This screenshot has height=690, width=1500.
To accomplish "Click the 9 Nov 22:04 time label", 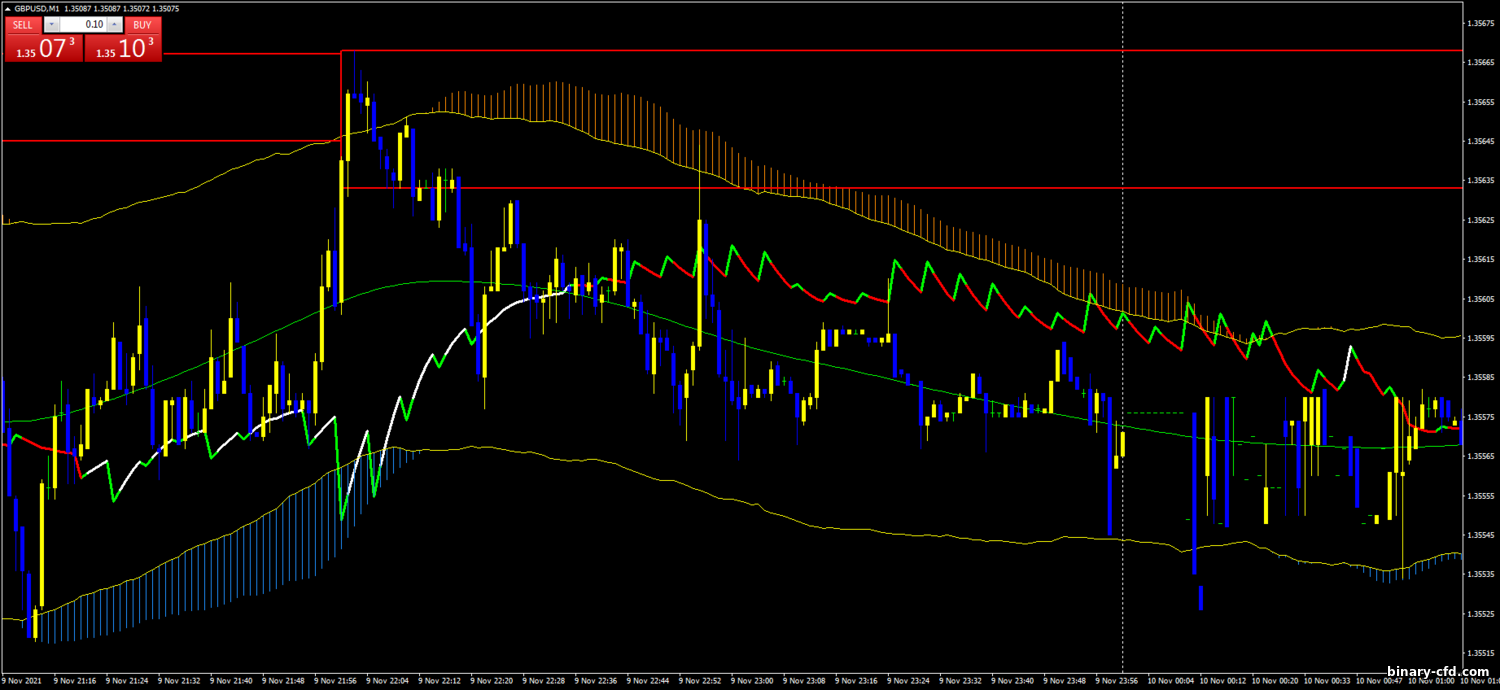I will click(x=386, y=681).
